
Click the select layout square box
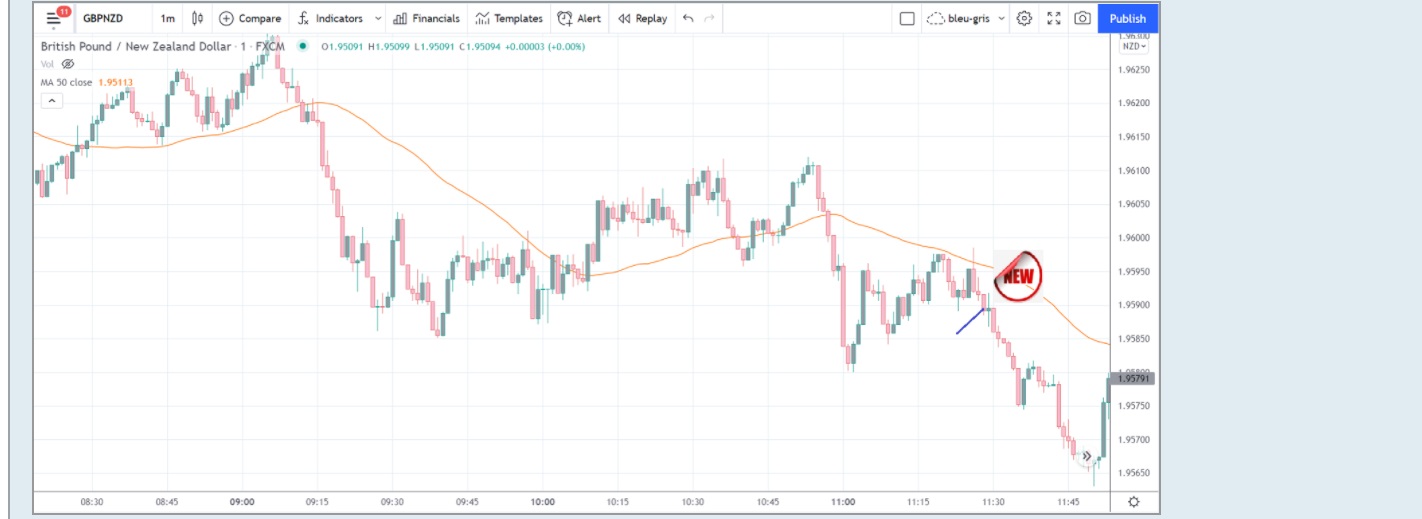pyautogui.click(x=907, y=18)
